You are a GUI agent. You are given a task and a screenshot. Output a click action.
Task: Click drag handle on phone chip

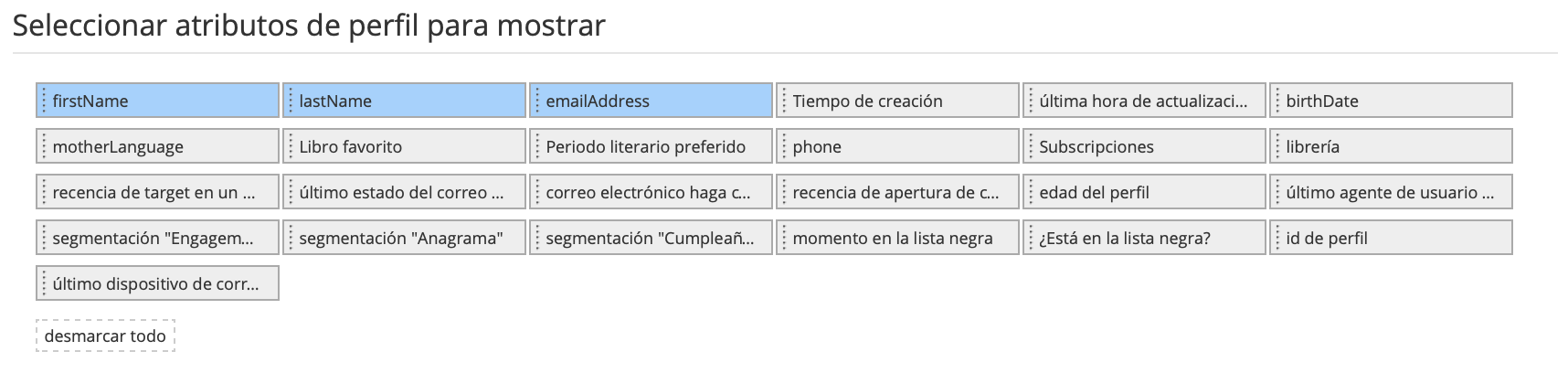coord(784,146)
